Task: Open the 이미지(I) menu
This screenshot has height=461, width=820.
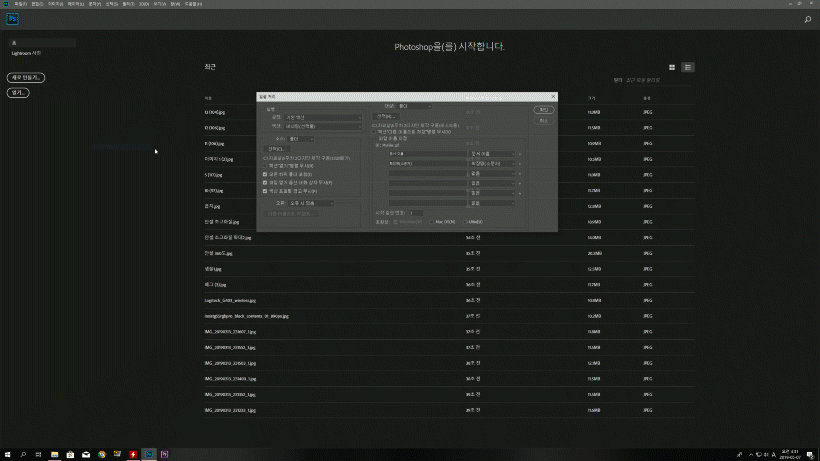Action: (55, 4)
